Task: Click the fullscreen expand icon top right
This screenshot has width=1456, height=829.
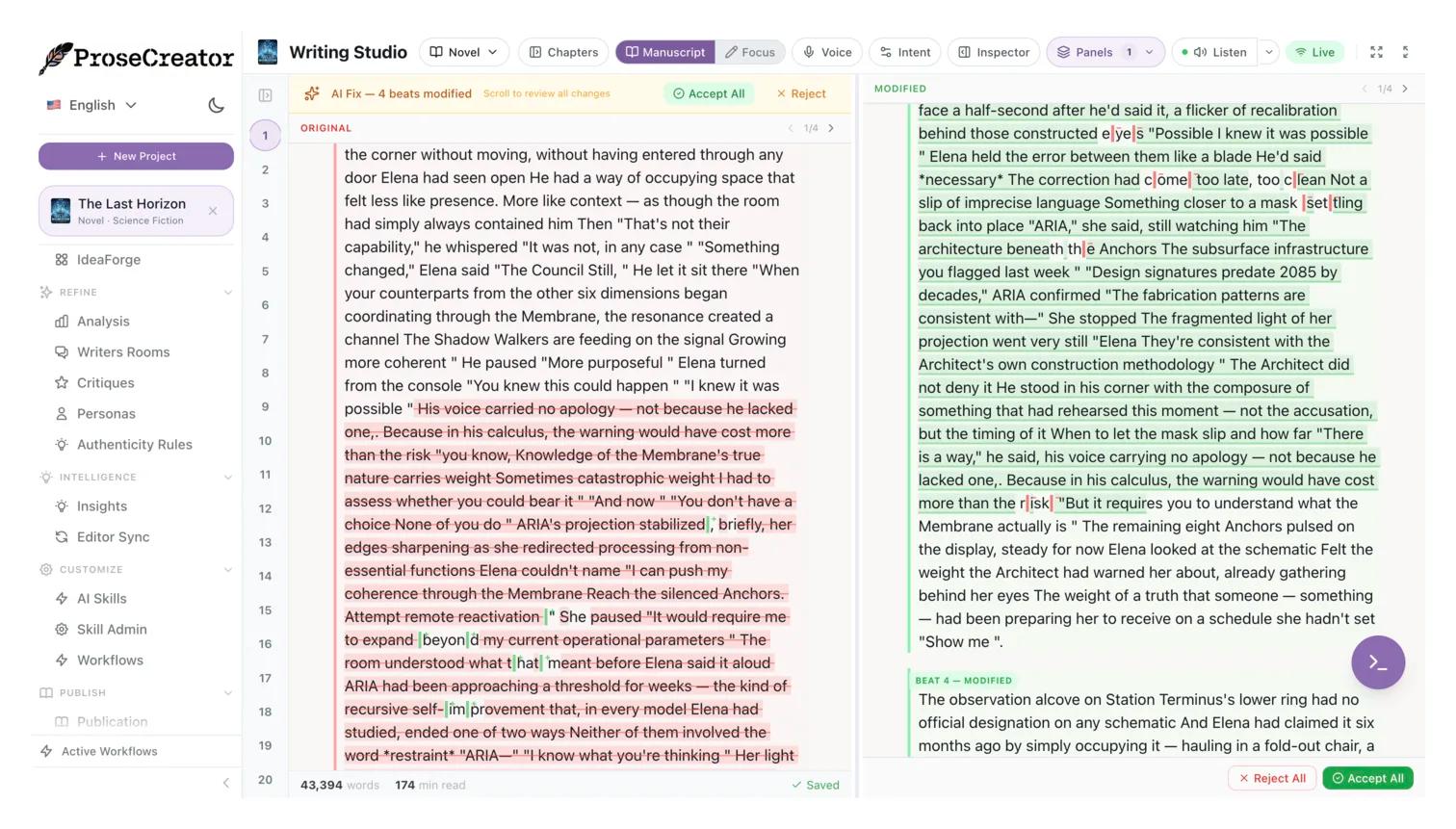Action: pos(1376,52)
